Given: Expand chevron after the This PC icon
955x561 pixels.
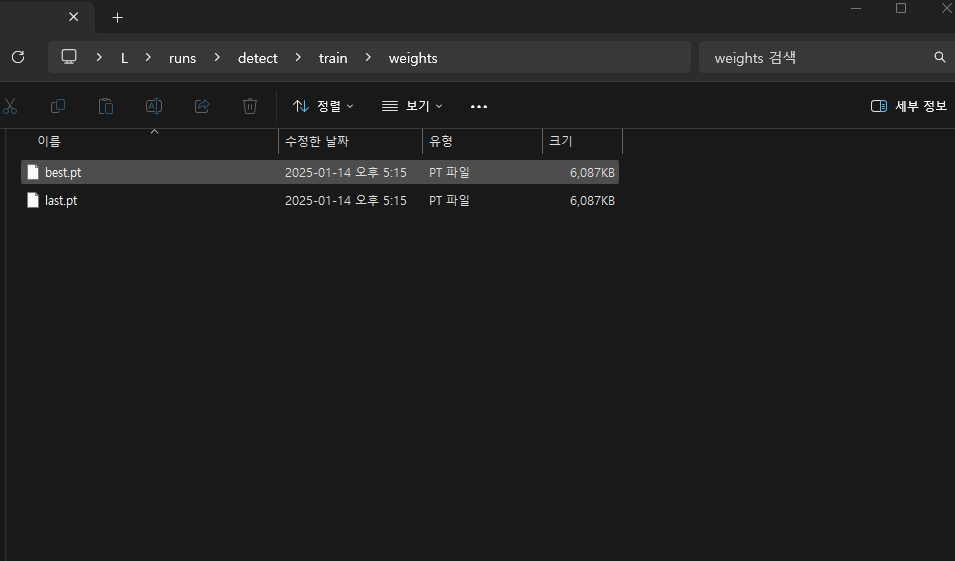Looking at the screenshot, I should click(x=99, y=57).
